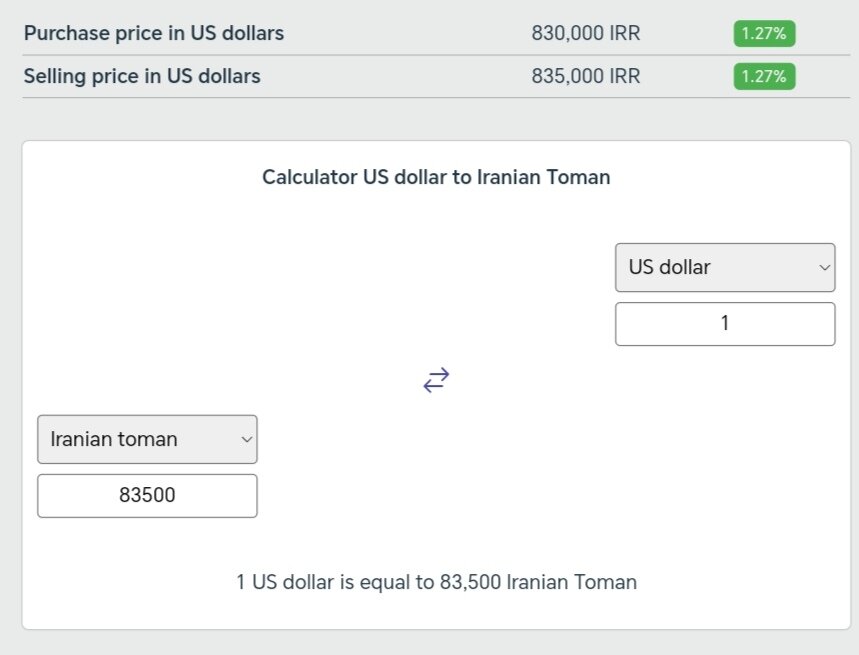This screenshot has width=859, height=655.
Task: Click the green 1.27% badge for purchase price
Action: (x=764, y=33)
